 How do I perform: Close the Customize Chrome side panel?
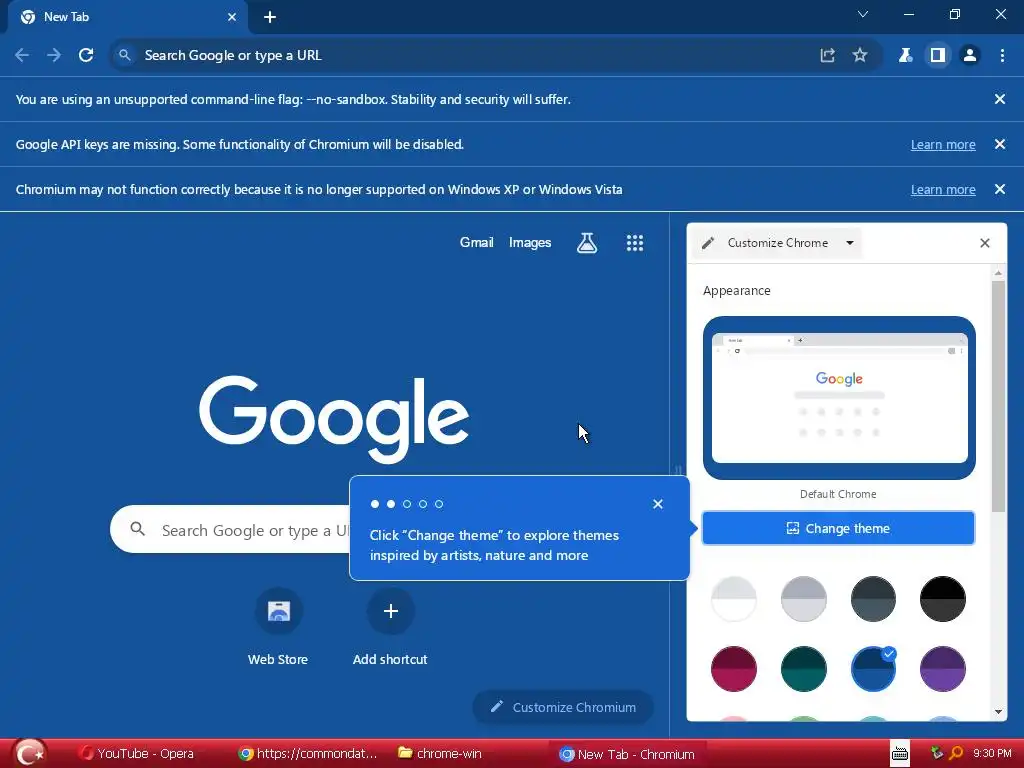(985, 243)
